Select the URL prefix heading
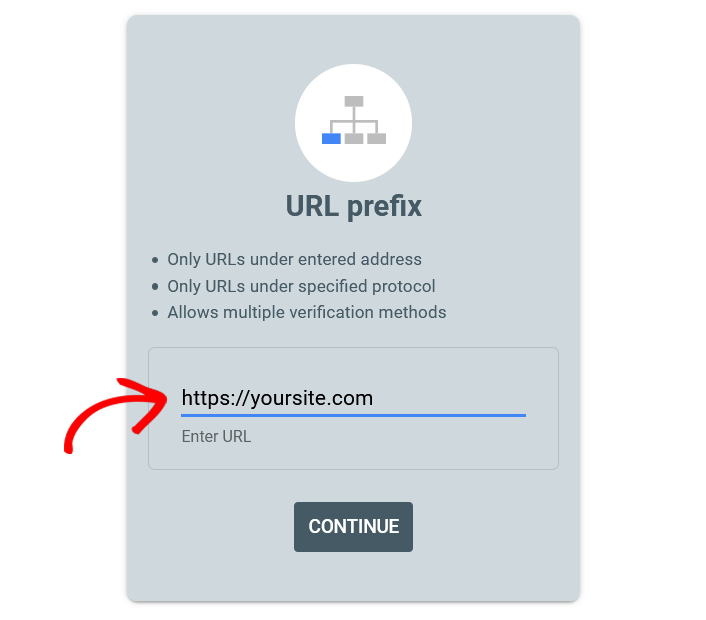The image size is (706, 620). tap(353, 207)
